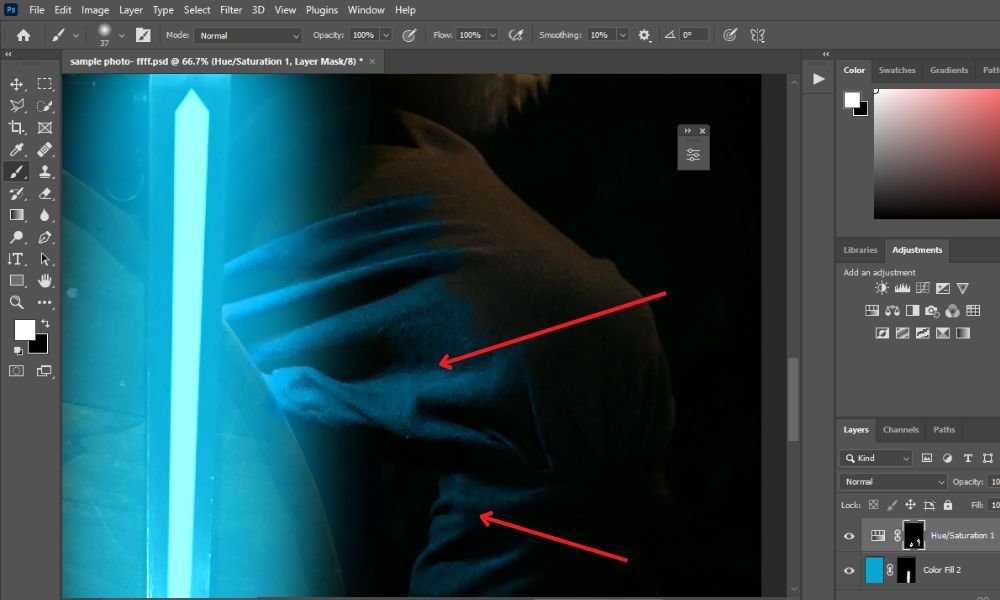The width and height of the screenshot is (1000, 600).
Task: Toggle pressure for size
Action: 730,36
